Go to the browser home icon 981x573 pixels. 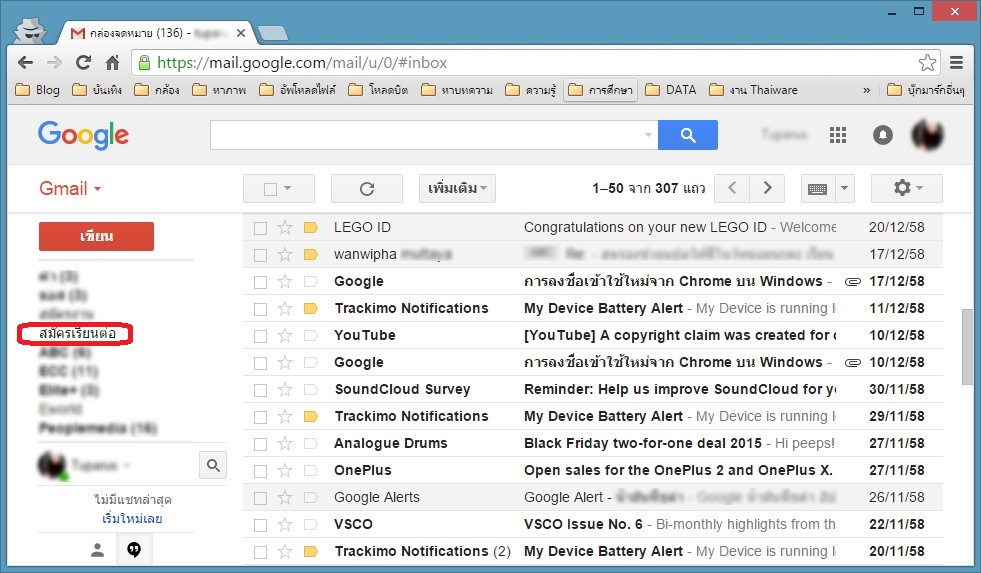click(113, 63)
